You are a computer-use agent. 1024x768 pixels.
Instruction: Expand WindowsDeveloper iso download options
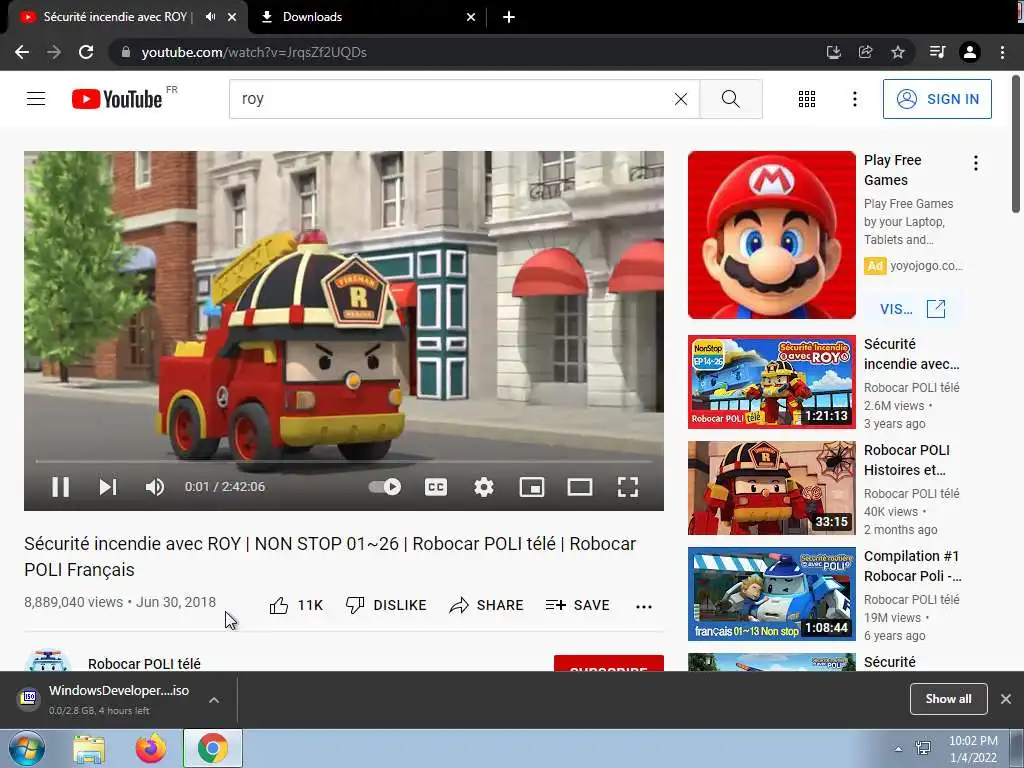214,699
